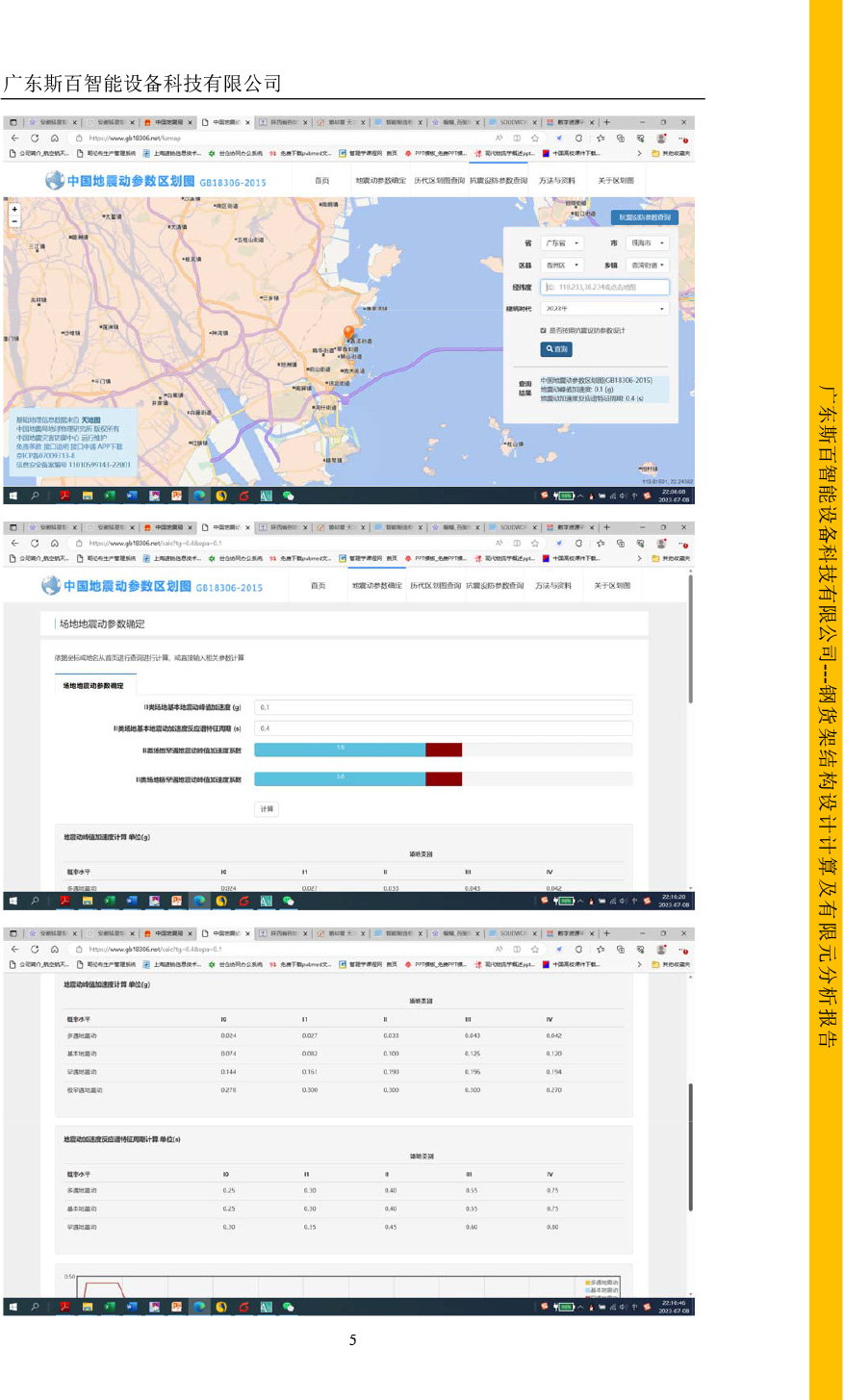Launch WeChat from map screenshot taskbar

pos(288,496)
